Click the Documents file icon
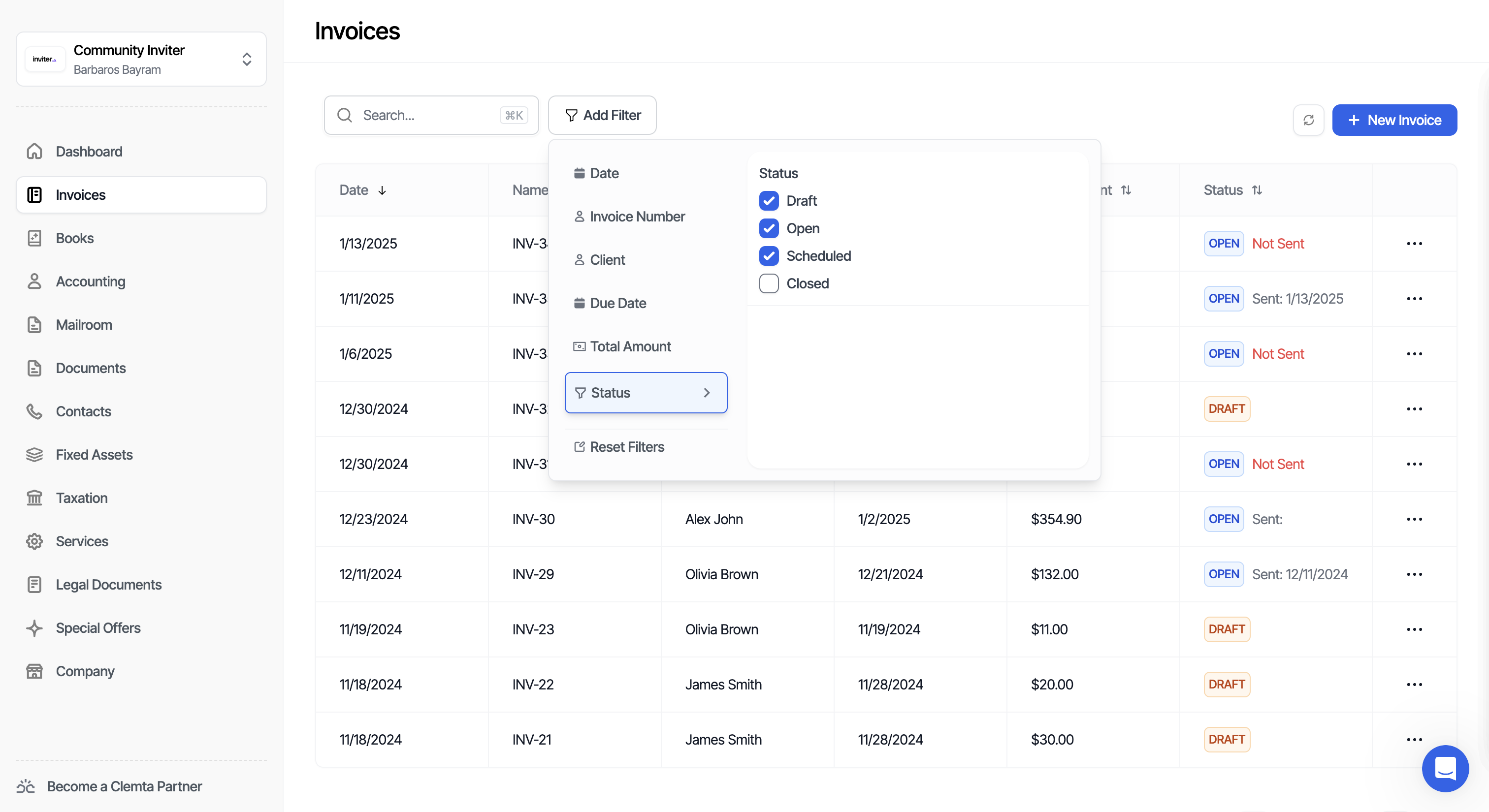This screenshot has width=1489, height=812. click(x=34, y=368)
